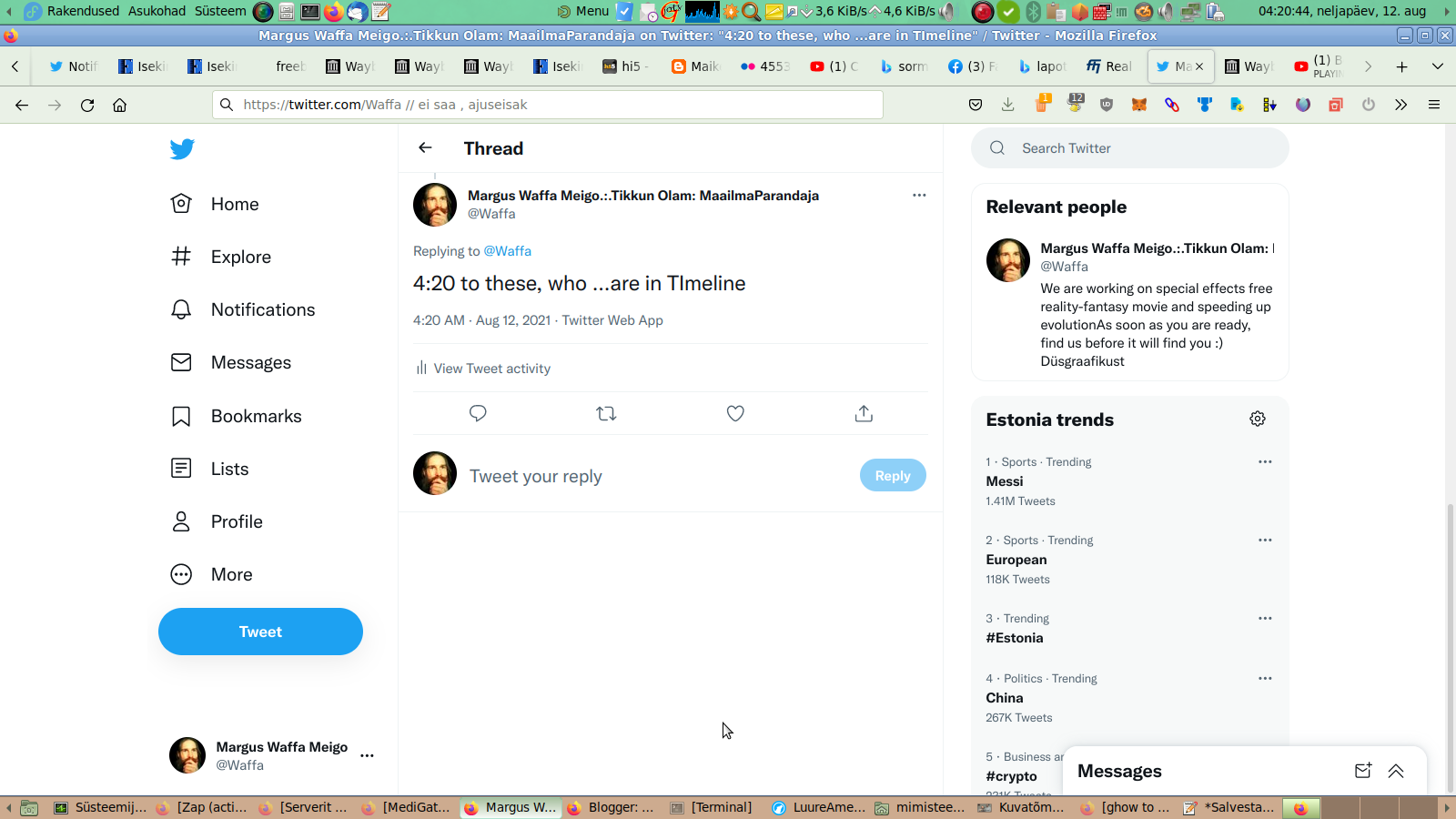Go to Firefox home page
The width and height of the screenshot is (1456, 819).
point(119,105)
